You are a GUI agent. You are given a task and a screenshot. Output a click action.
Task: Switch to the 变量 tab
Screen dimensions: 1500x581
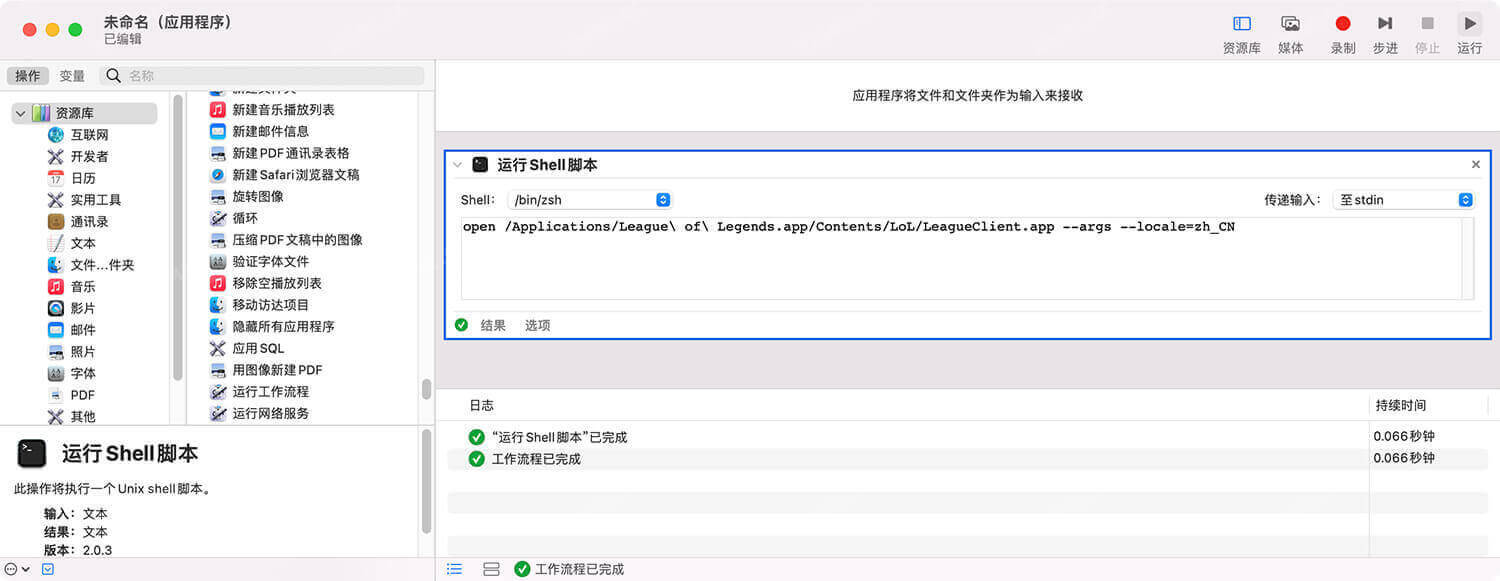[71, 75]
